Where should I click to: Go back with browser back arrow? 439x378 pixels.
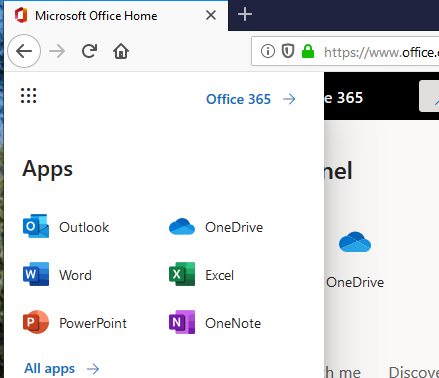(x=24, y=51)
